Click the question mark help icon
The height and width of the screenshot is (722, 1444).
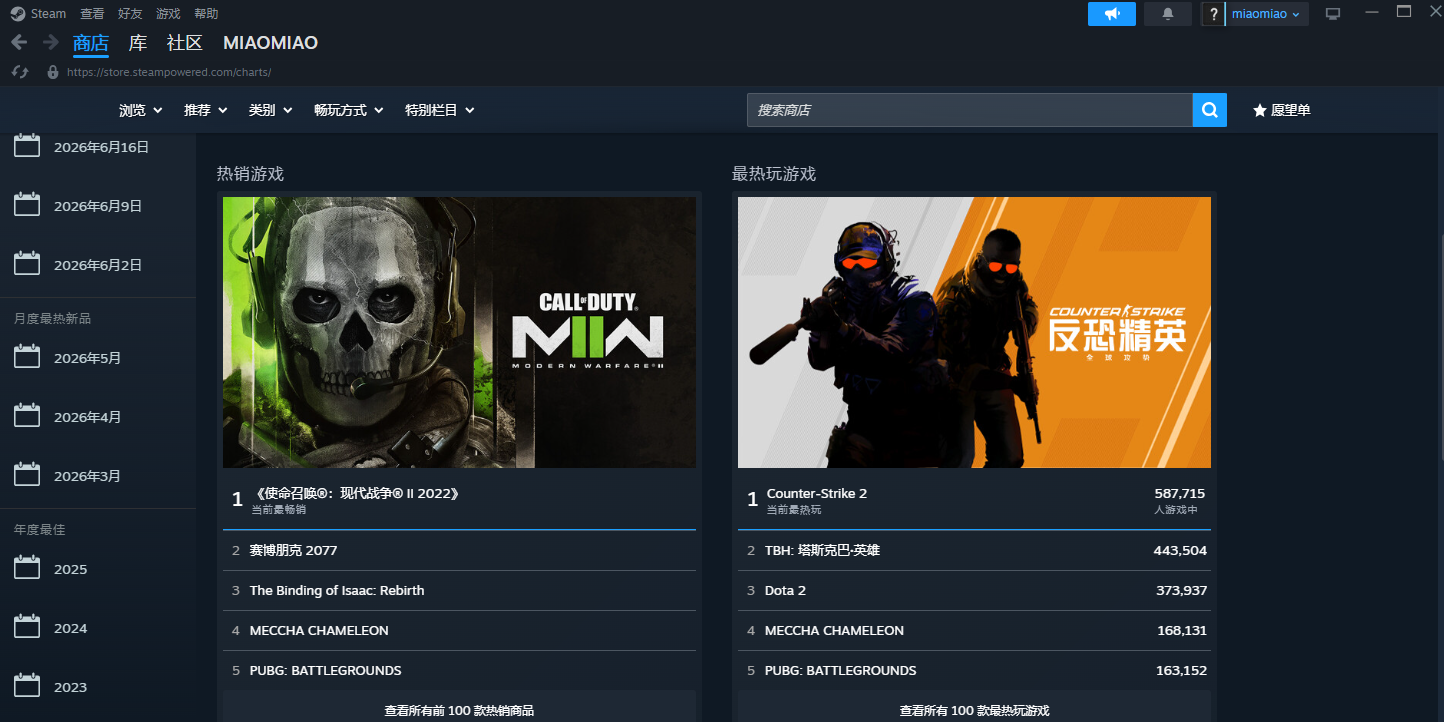click(x=1213, y=14)
